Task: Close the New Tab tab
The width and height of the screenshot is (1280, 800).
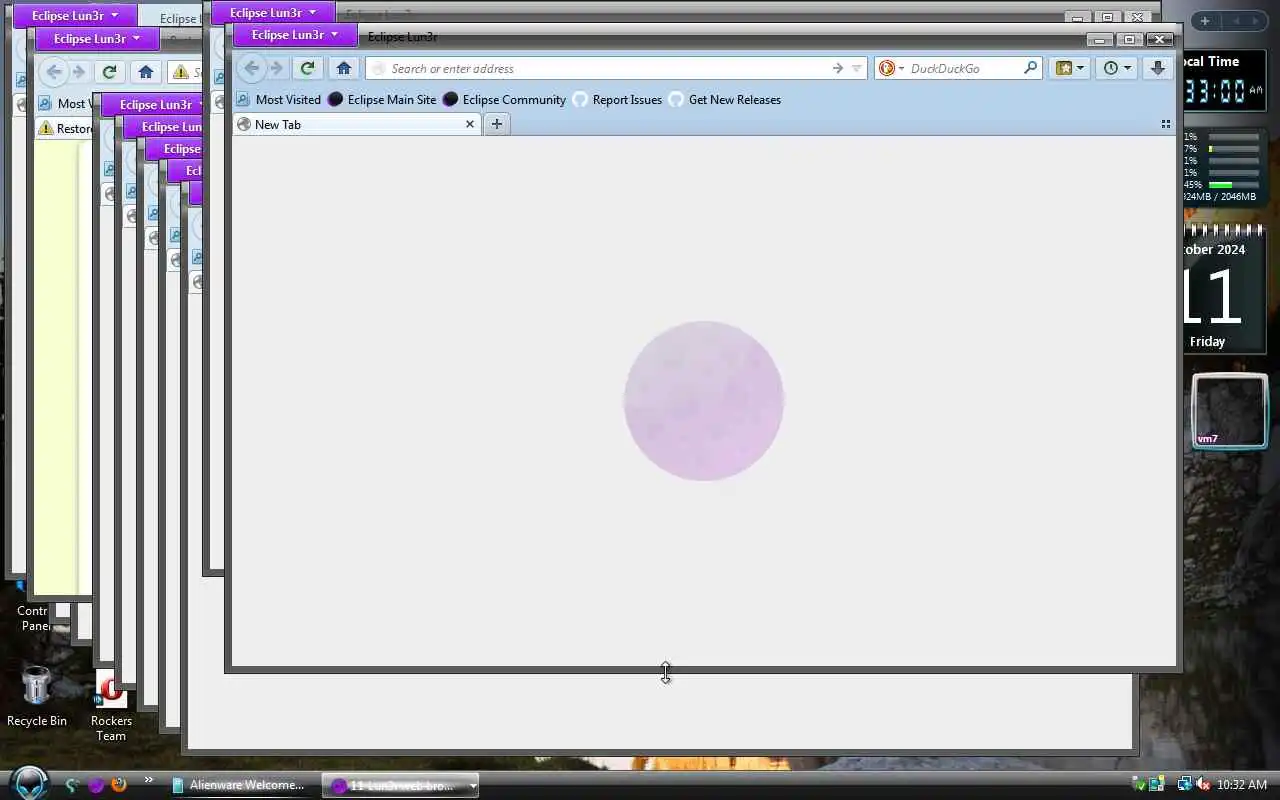Action: pyautogui.click(x=469, y=124)
